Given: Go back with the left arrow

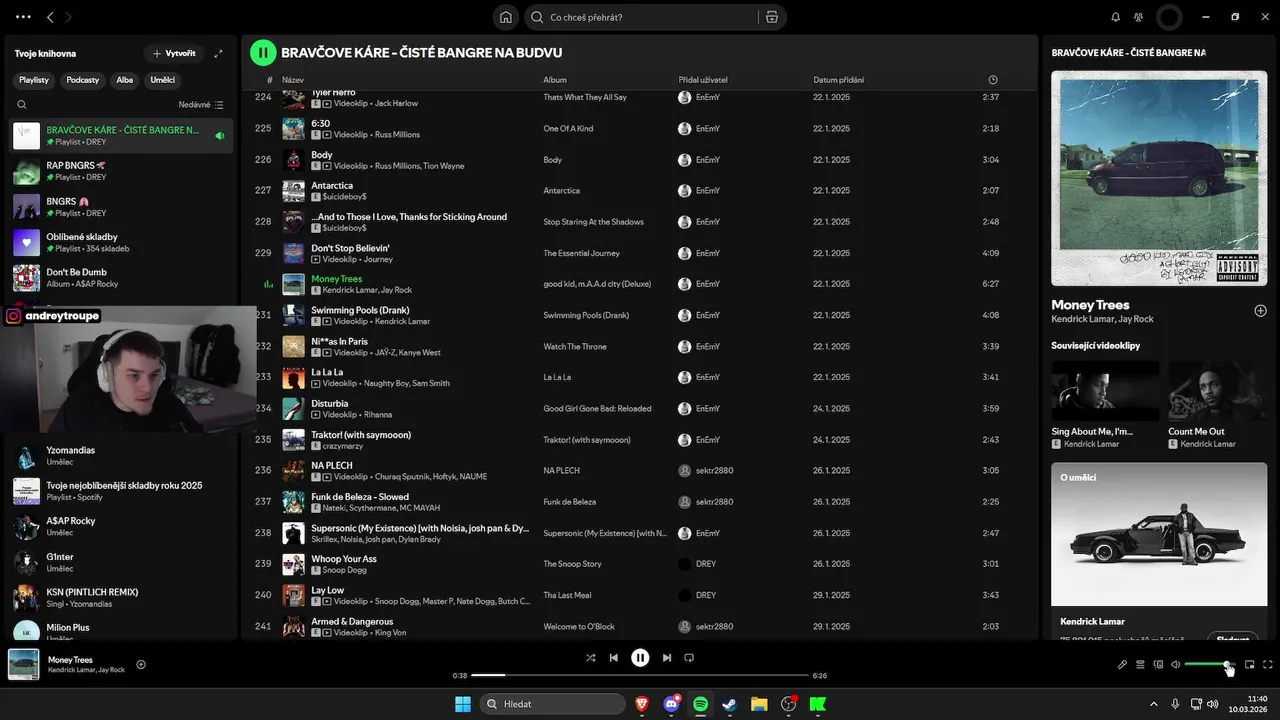Looking at the screenshot, I should click(x=51, y=17).
